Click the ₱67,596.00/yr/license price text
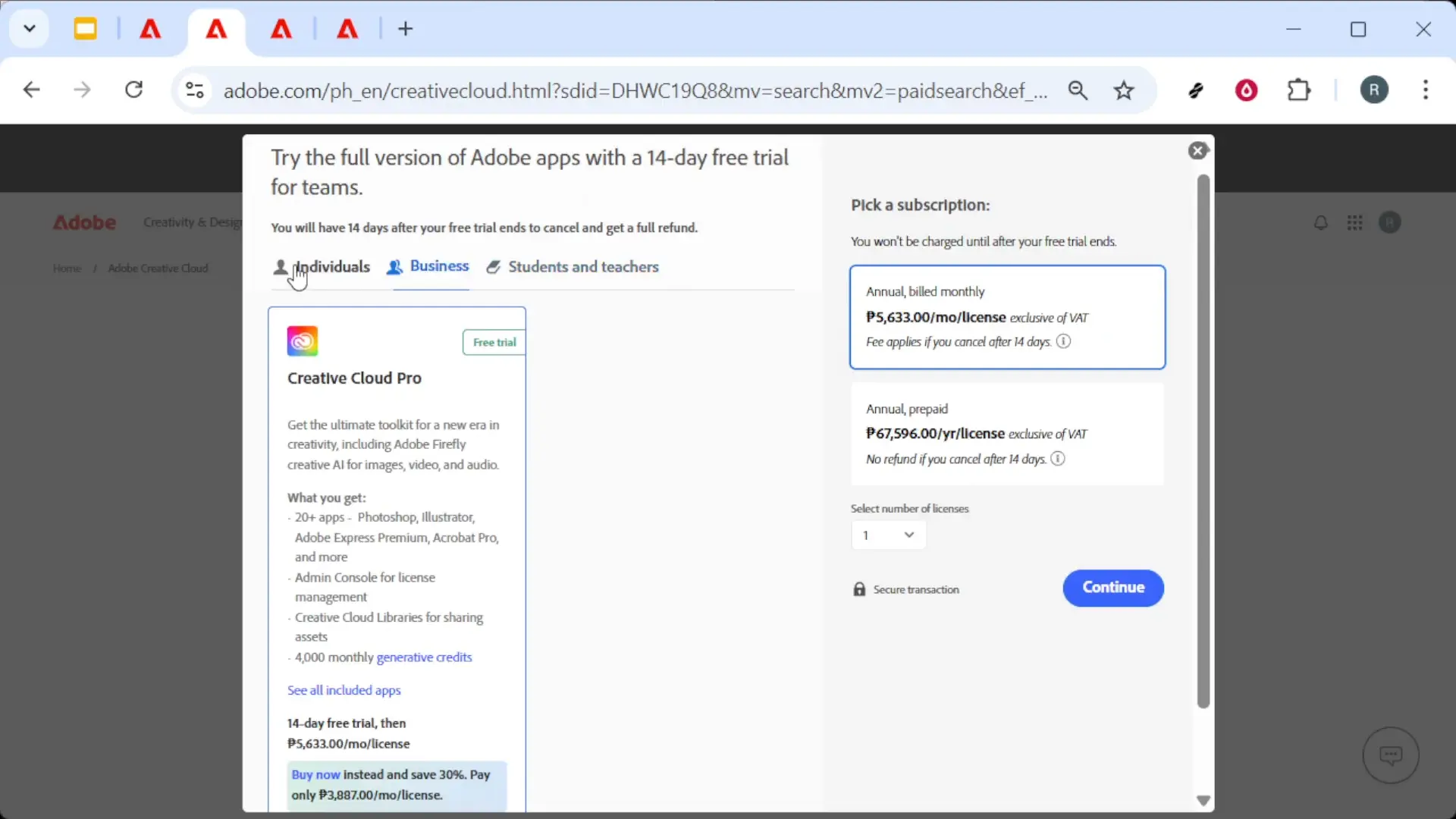Screen dimensions: 1456x819 (935, 434)
